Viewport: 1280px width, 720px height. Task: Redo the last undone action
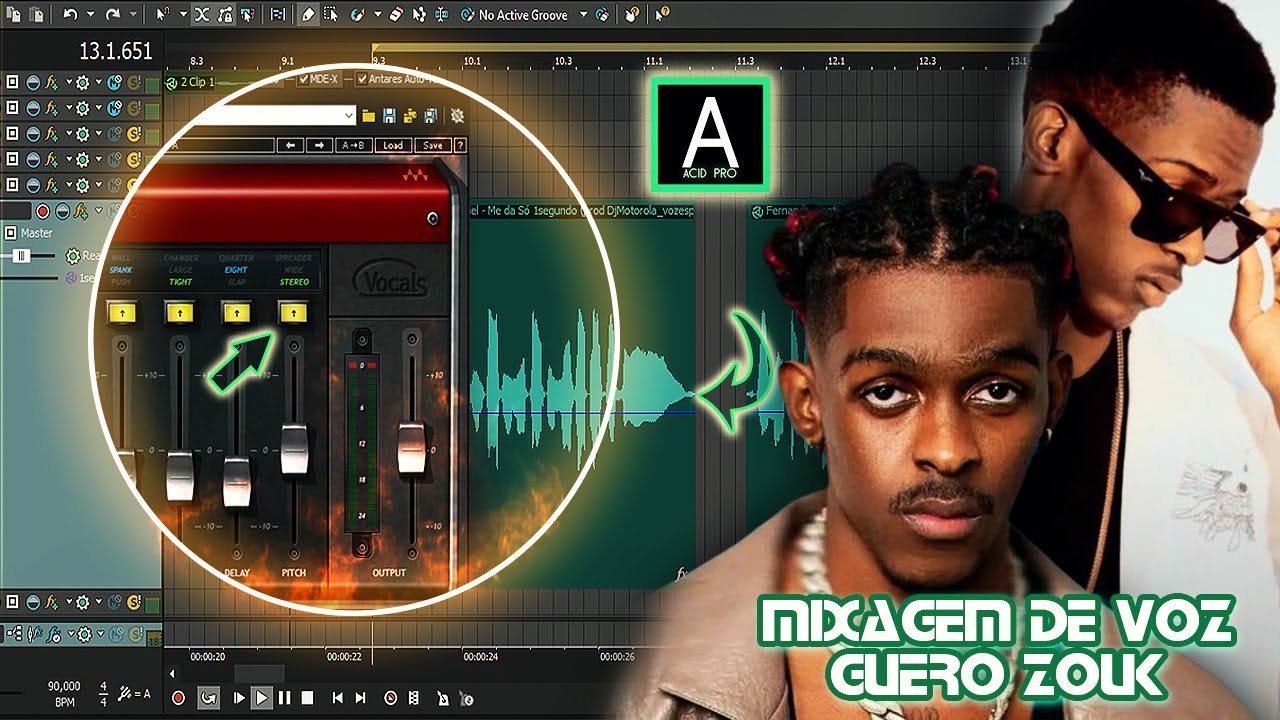pos(112,15)
